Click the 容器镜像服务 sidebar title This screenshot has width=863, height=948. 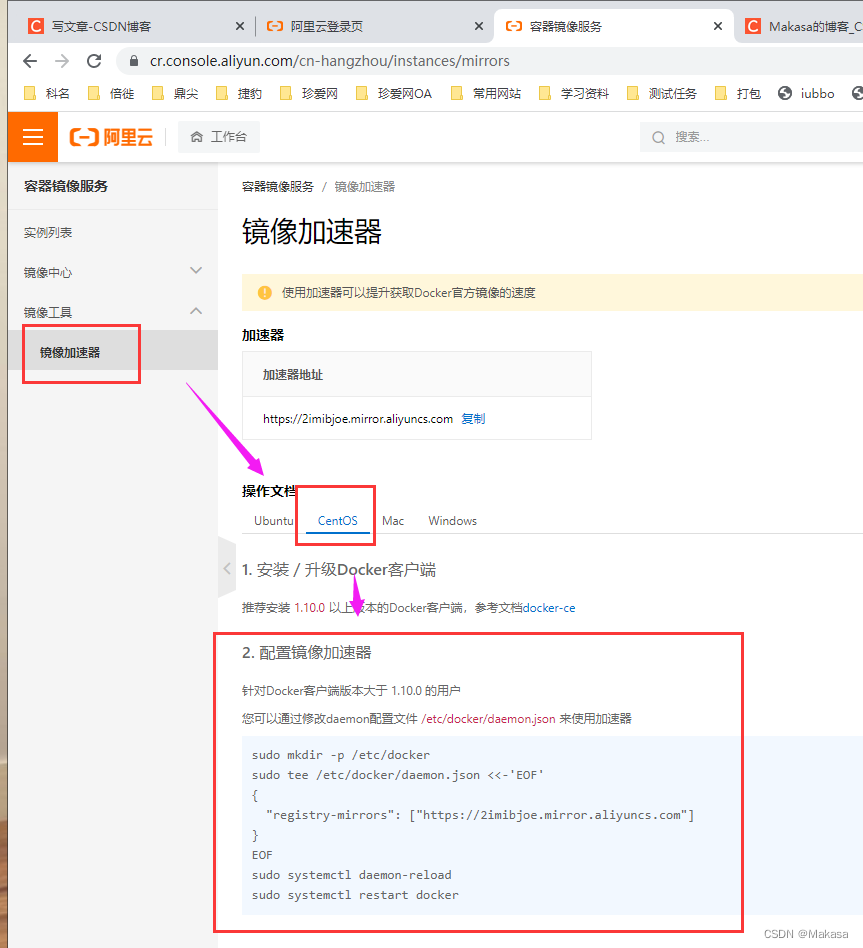pyautogui.click(x=66, y=186)
